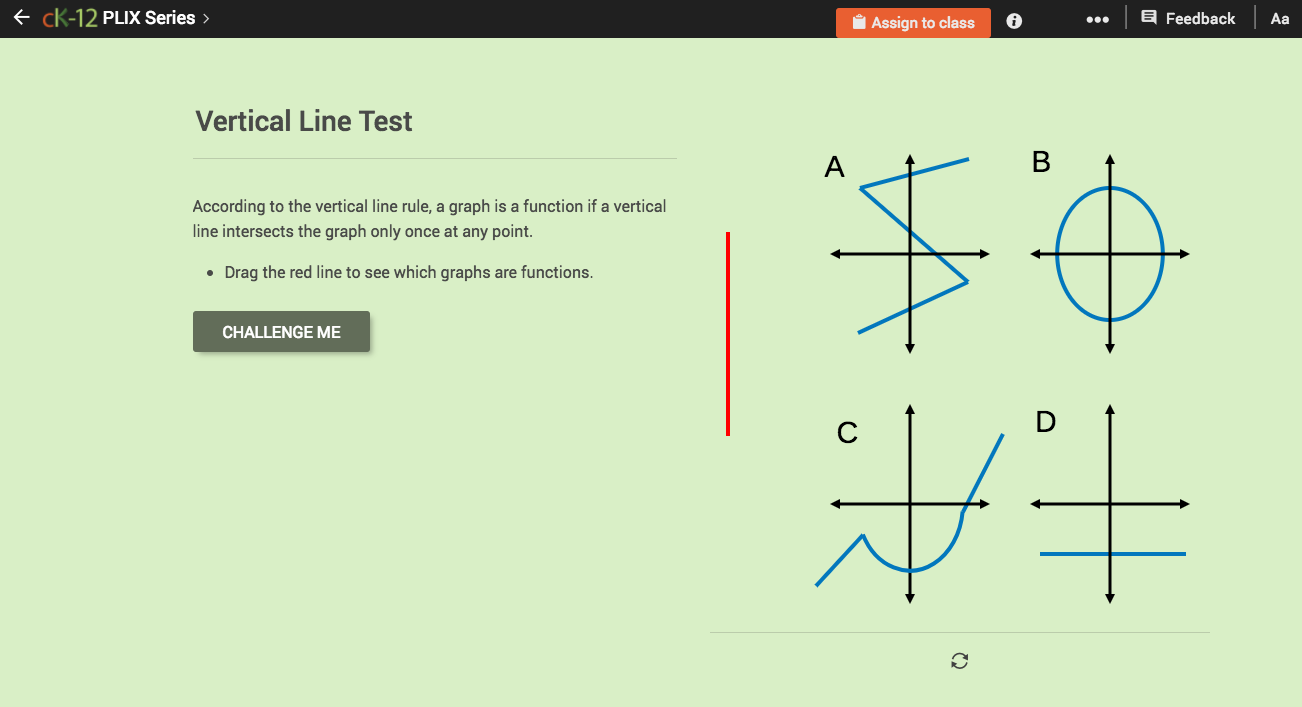Click the Feedback label in top bar
Image resolution: width=1302 pixels, height=707 pixels.
click(1202, 17)
